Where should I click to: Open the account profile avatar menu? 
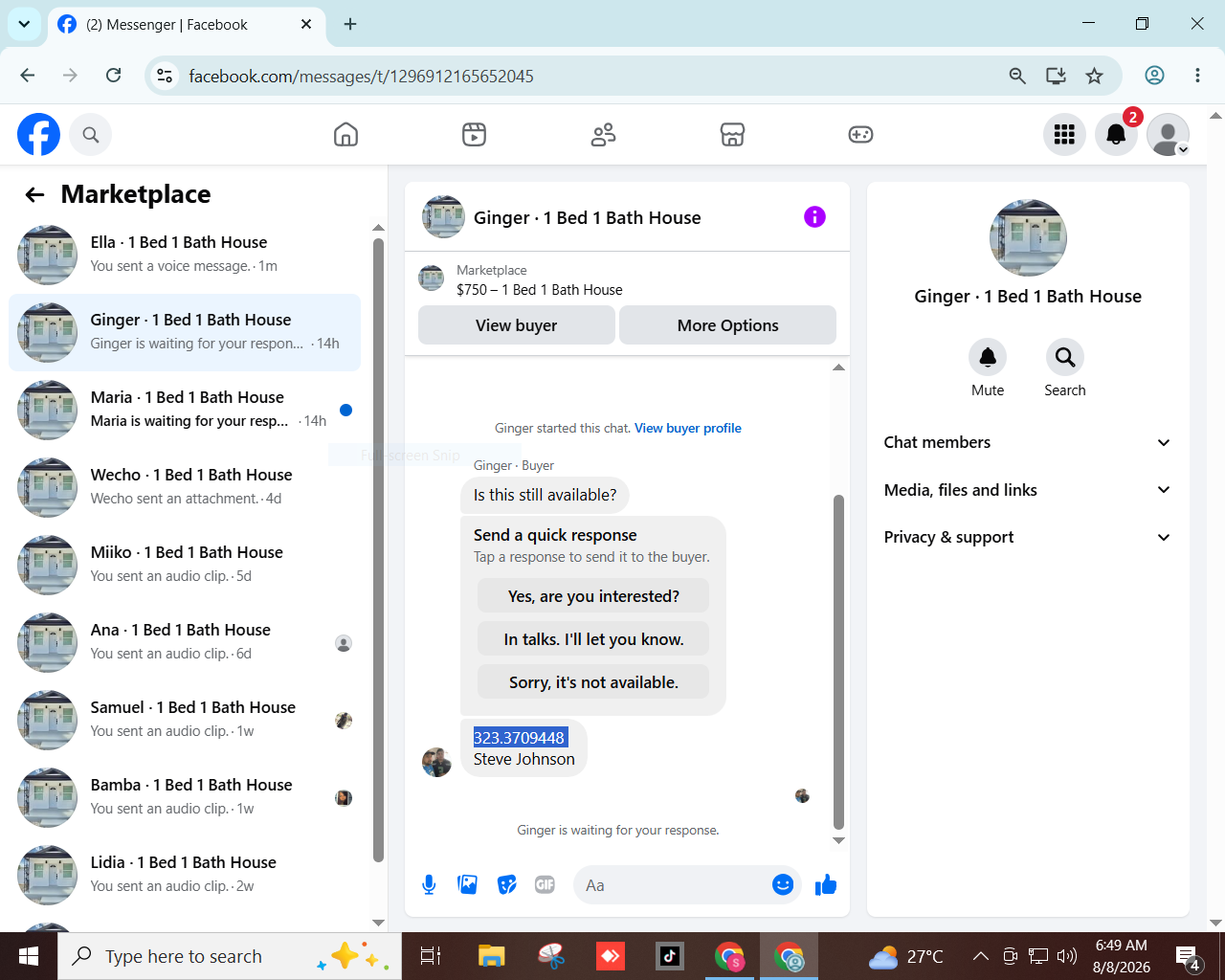pos(1168,135)
